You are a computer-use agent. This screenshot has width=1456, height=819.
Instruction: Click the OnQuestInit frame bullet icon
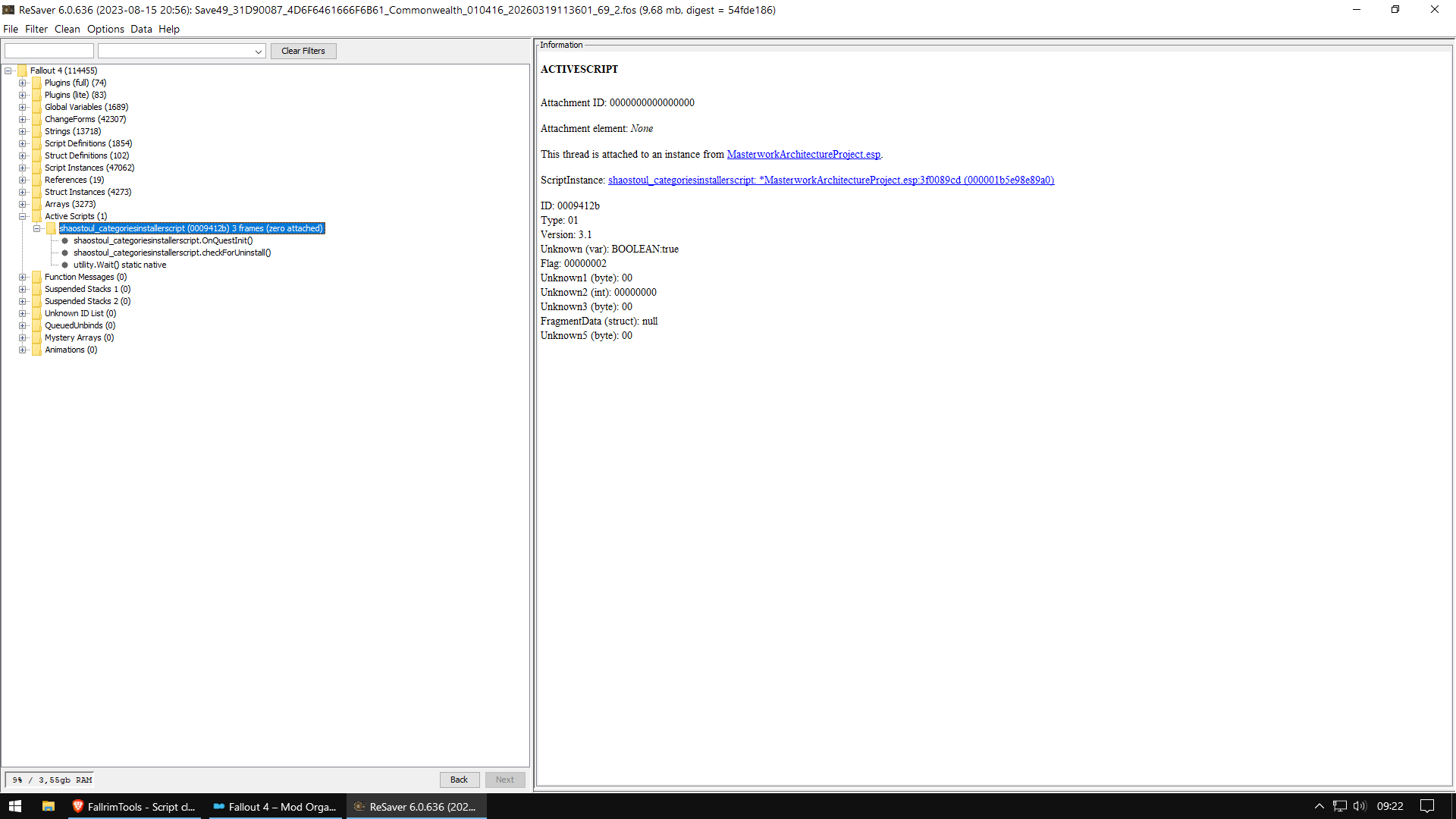point(65,240)
